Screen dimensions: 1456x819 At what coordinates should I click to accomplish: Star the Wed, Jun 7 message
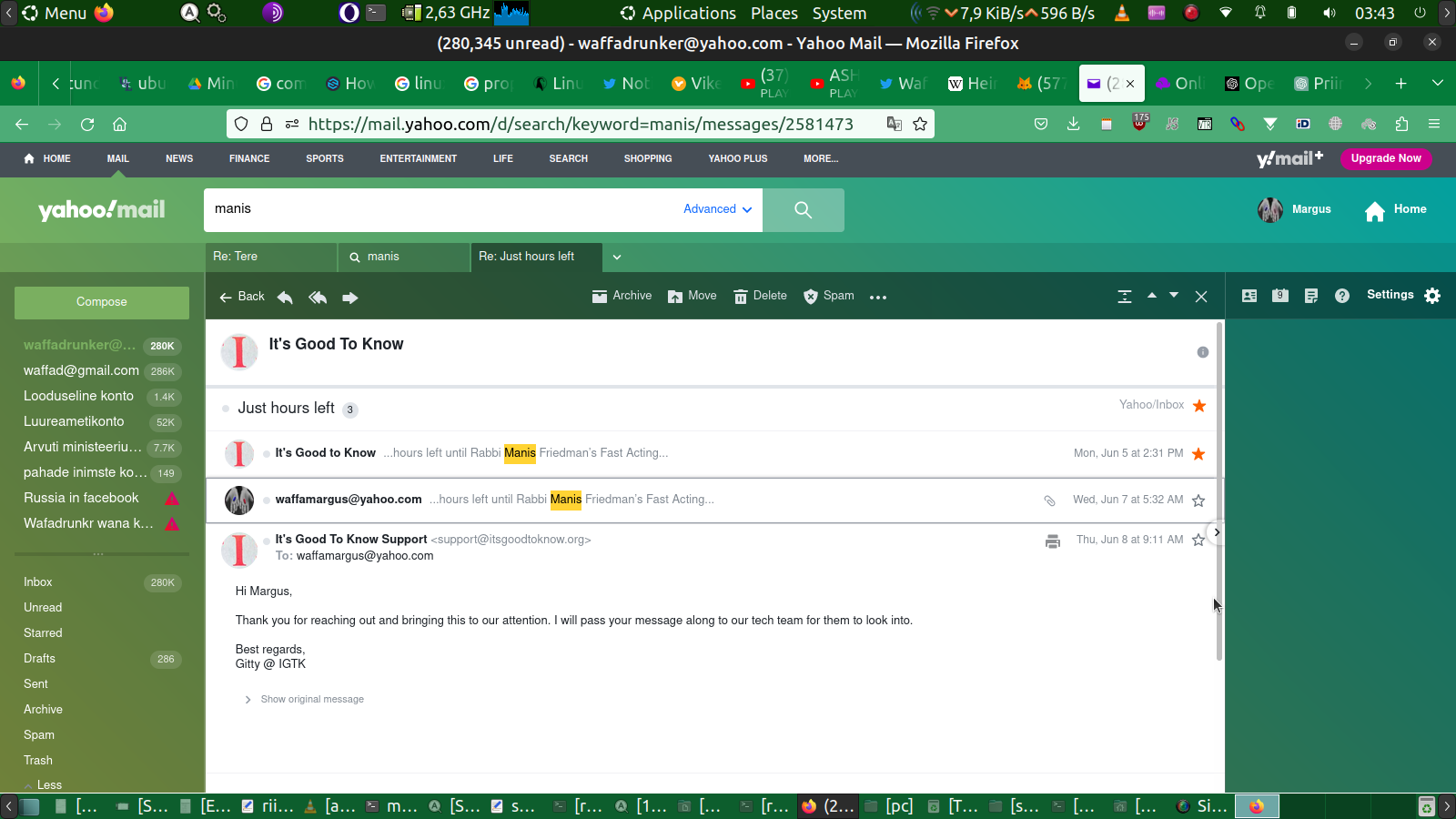point(1198,500)
